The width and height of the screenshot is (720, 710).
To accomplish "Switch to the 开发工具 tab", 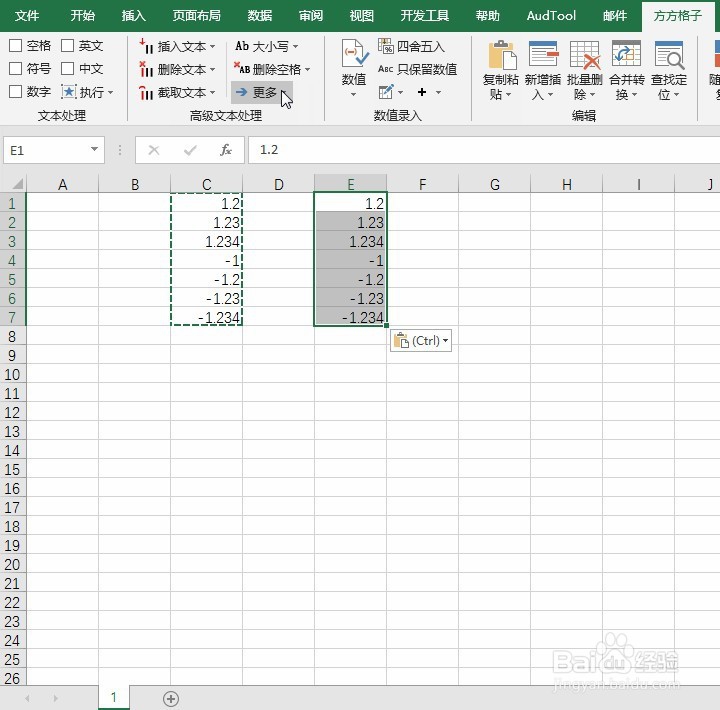I will click(x=424, y=16).
